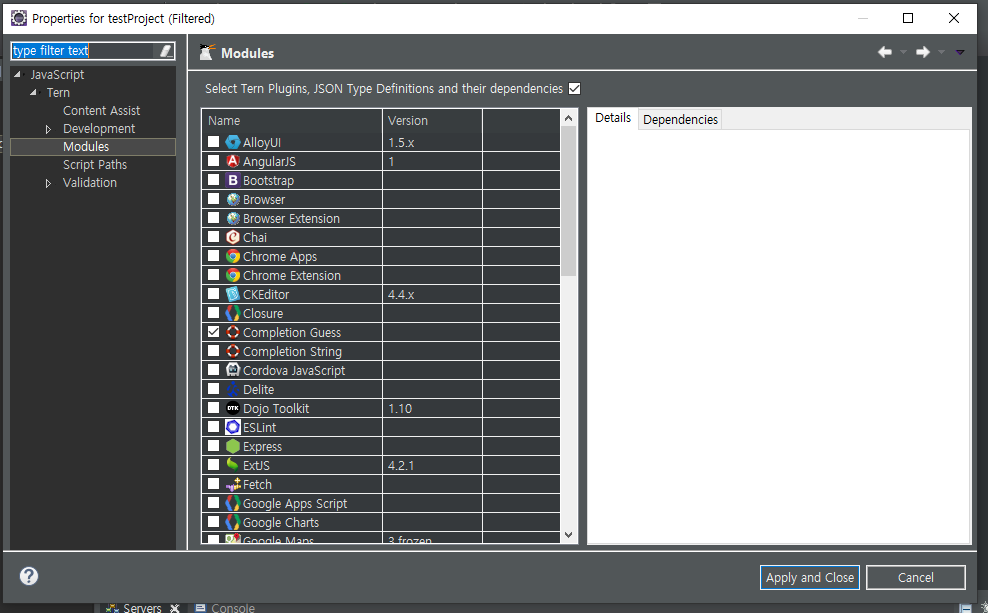Click the Closure module icon
Screen dimensions: 988x613
(233, 313)
